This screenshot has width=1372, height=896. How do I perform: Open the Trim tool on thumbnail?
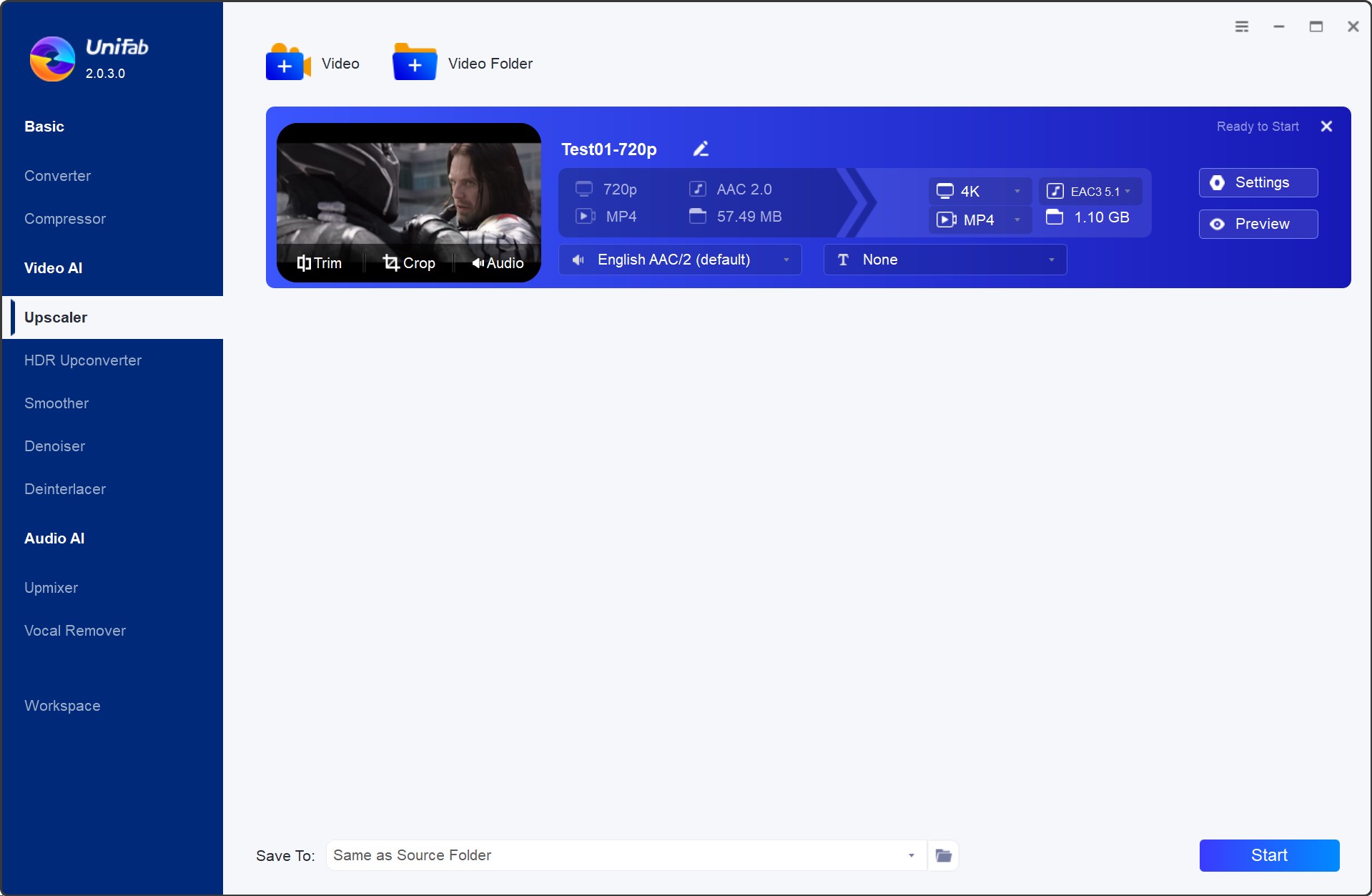(x=320, y=263)
